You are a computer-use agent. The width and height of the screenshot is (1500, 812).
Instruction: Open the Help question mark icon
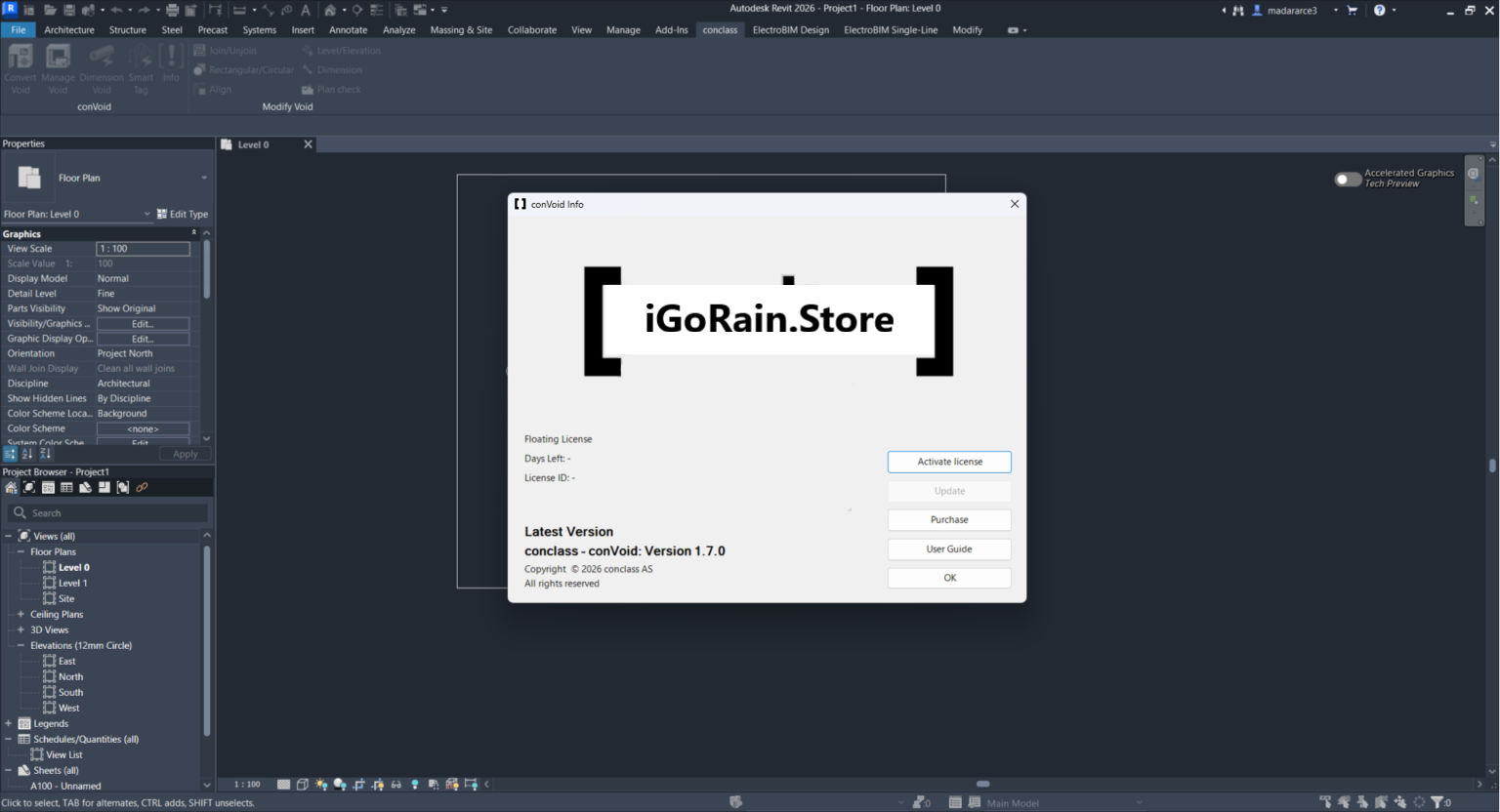pos(1380,10)
